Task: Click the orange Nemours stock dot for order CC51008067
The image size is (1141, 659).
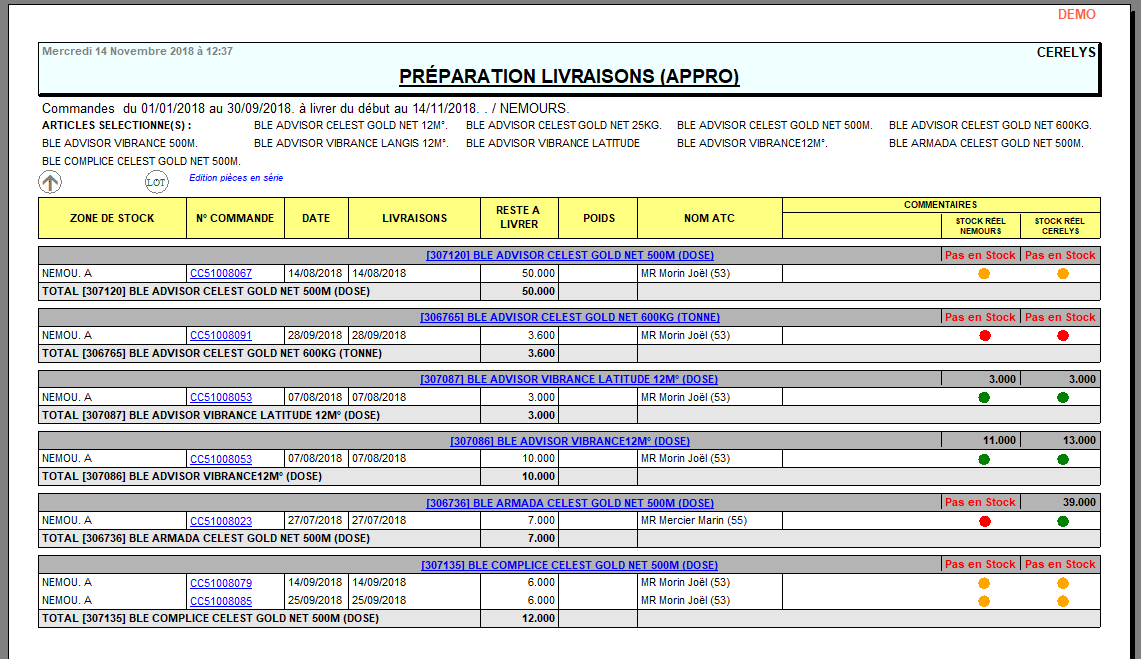Action: tap(985, 272)
